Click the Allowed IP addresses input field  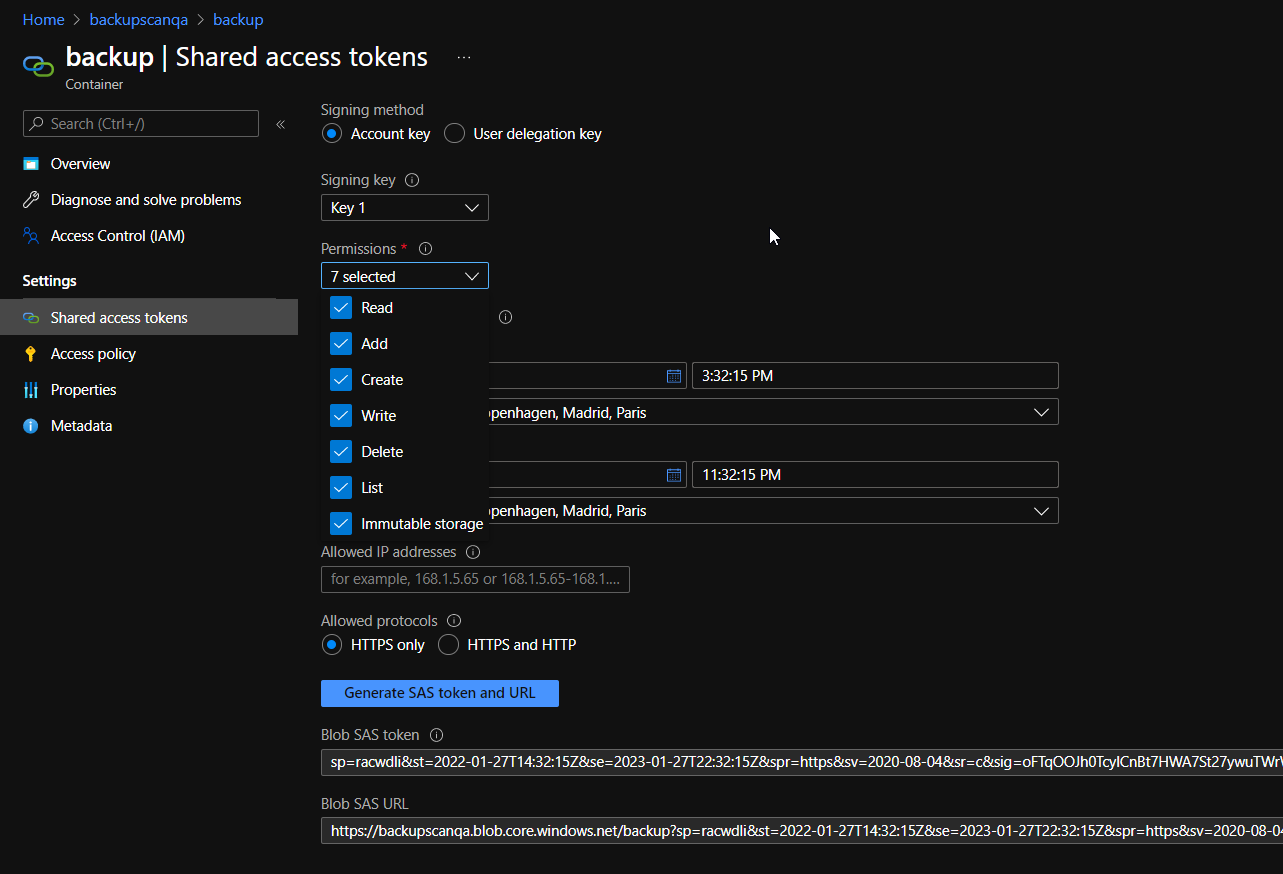pyautogui.click(x=475, y=579)
